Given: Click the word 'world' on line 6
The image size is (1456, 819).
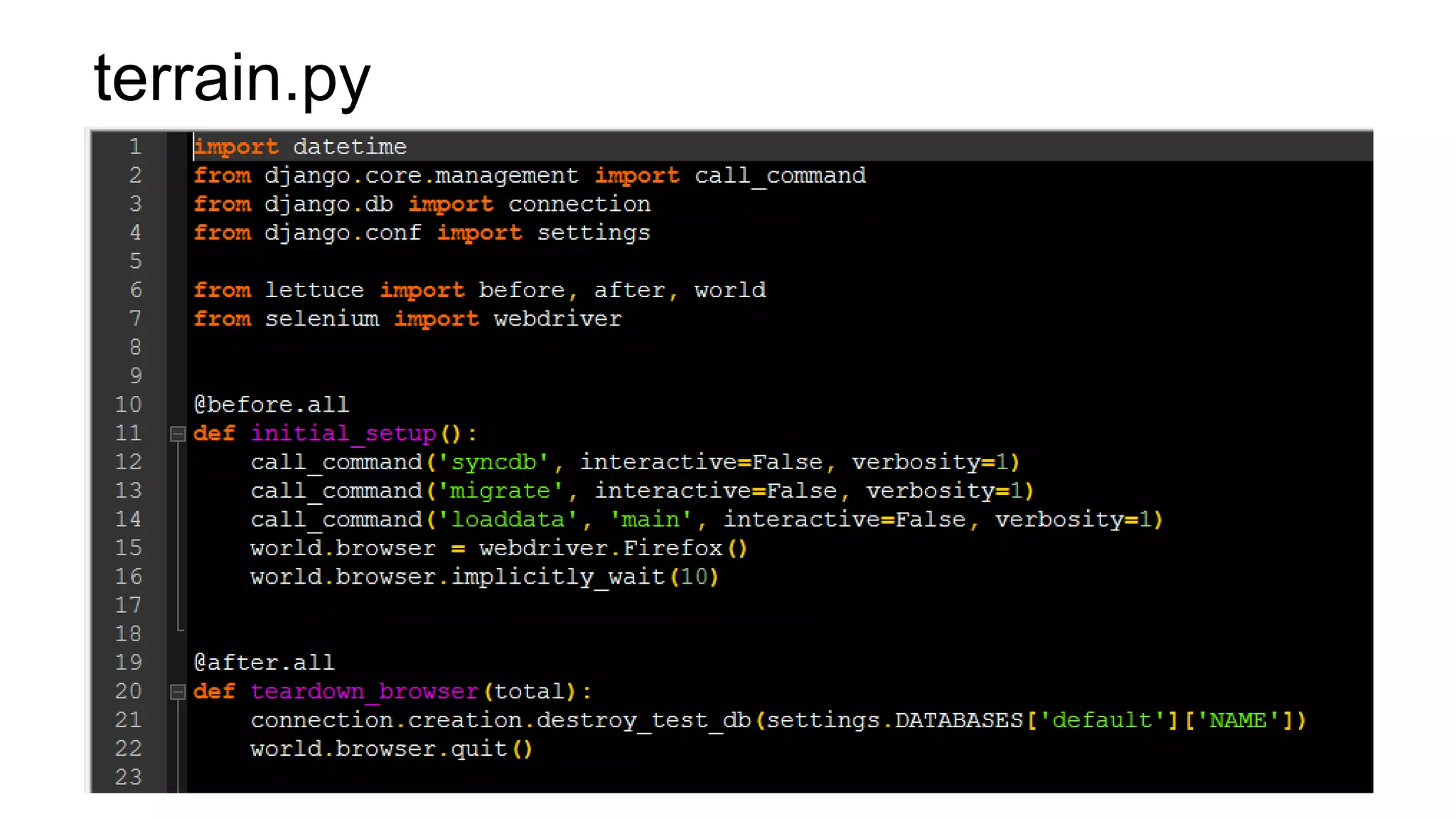Looking at the screenshot, I should pyautogui.click(x=730, y=290).
